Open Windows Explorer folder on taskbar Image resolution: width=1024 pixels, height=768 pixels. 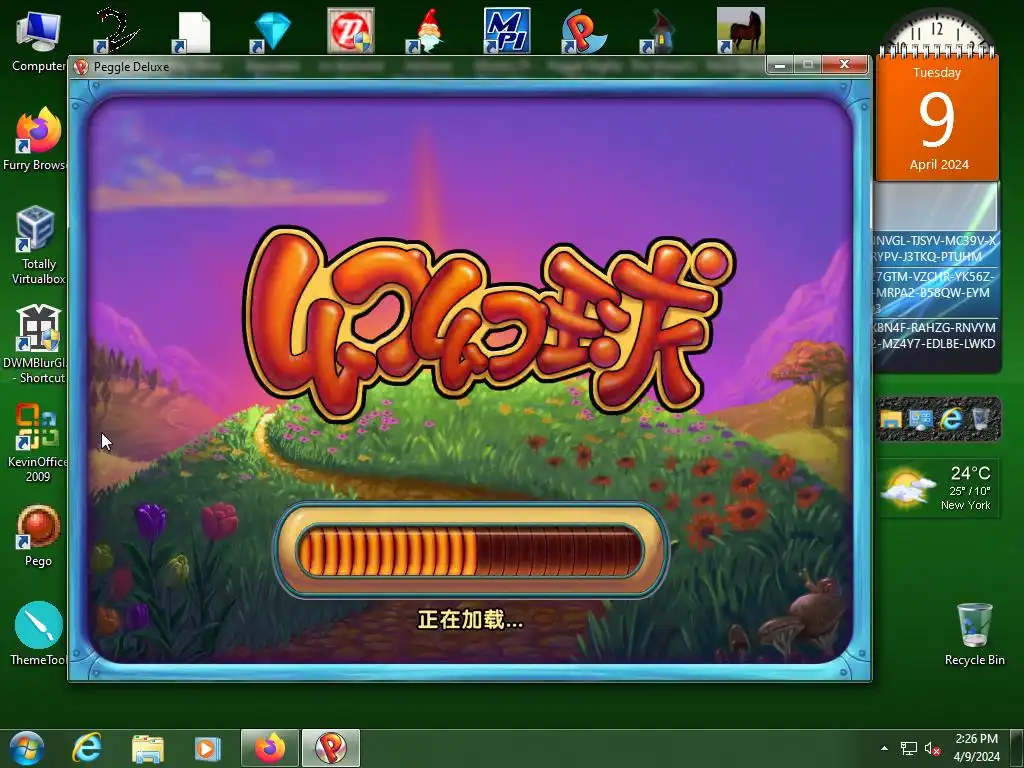[148, 748]
